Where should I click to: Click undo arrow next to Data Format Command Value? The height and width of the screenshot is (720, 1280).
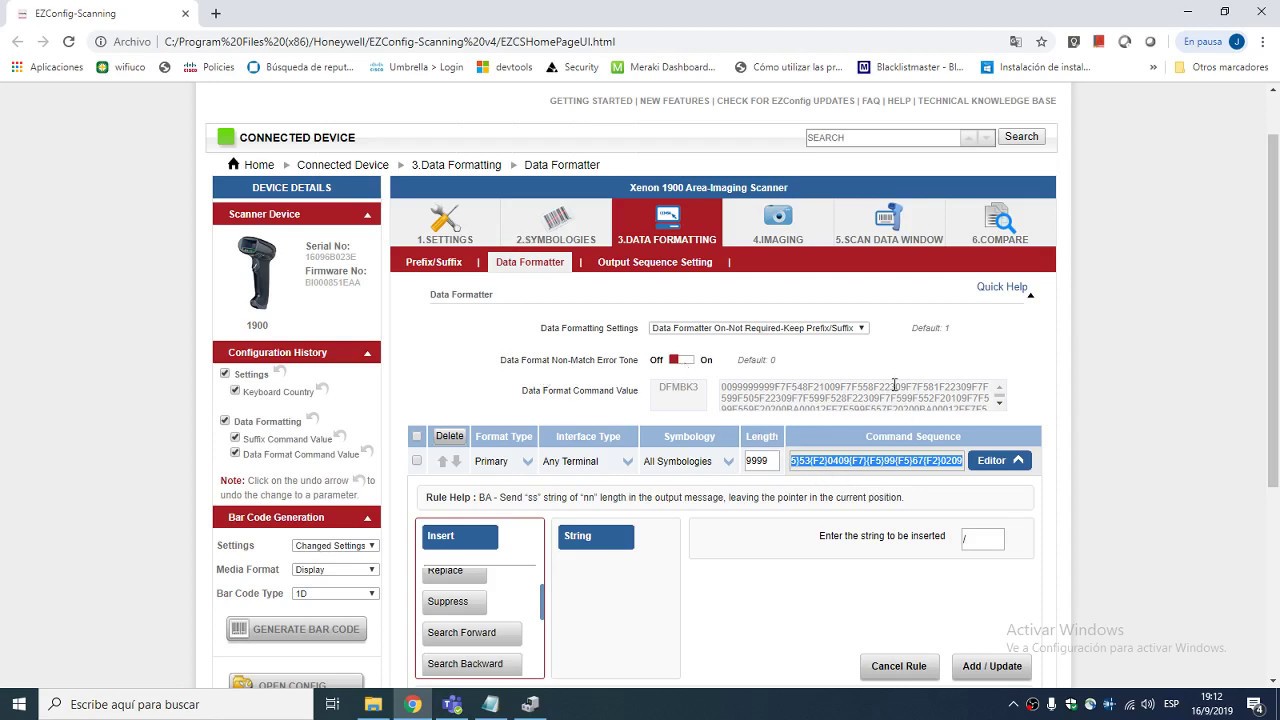(367, 451)
